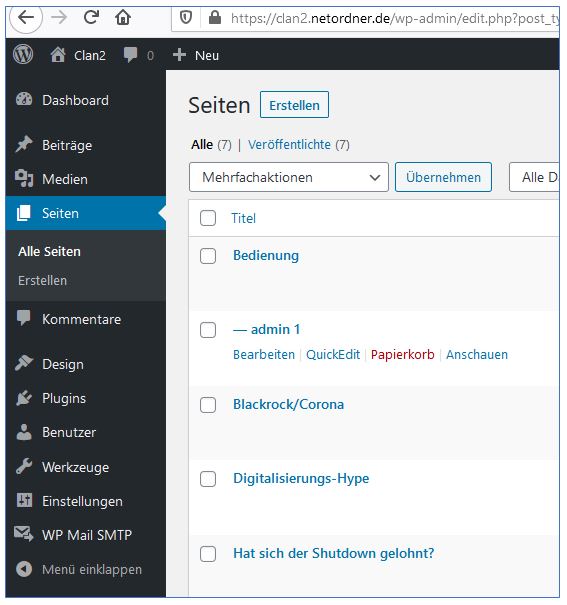Select all pages via the Titel checkbox
Screen dimensions: 567x605
(x=208, y=218)
